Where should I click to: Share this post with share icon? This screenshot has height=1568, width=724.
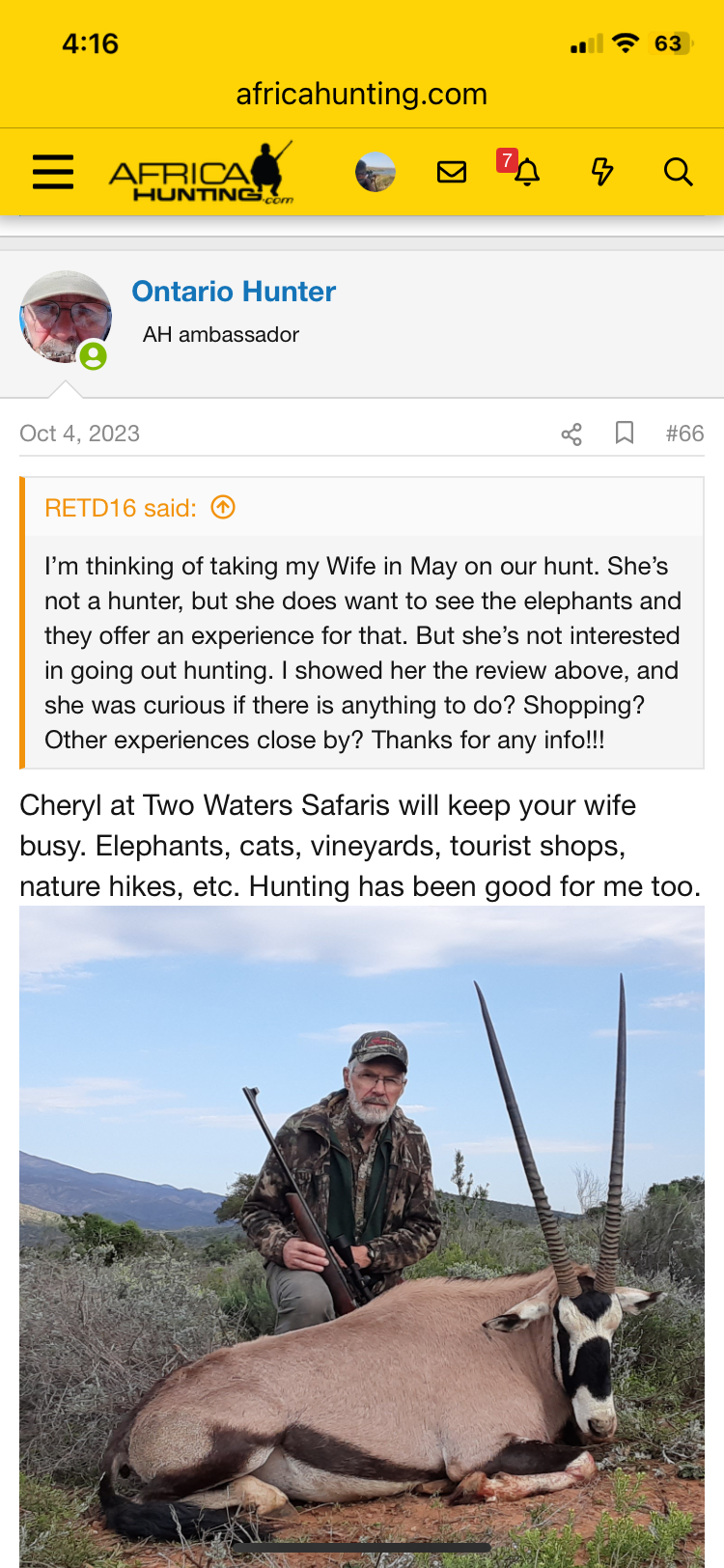571,434
